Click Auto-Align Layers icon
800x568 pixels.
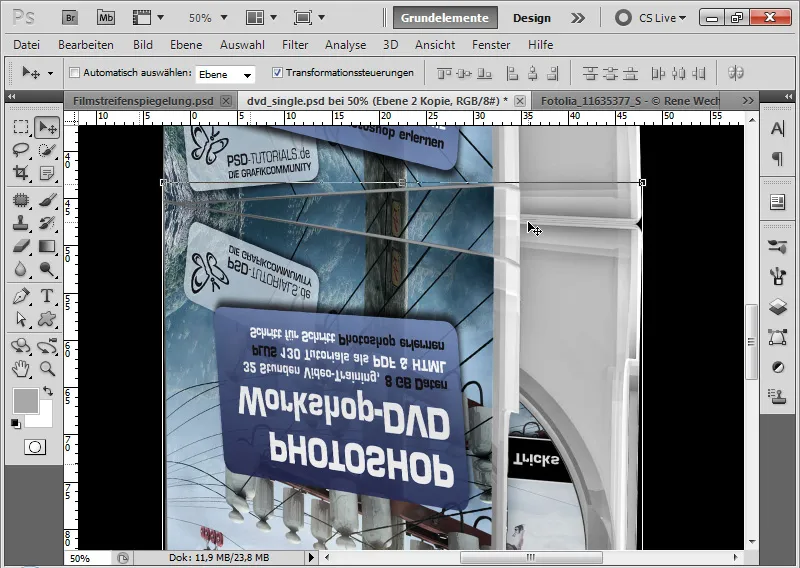click(735, 73)
